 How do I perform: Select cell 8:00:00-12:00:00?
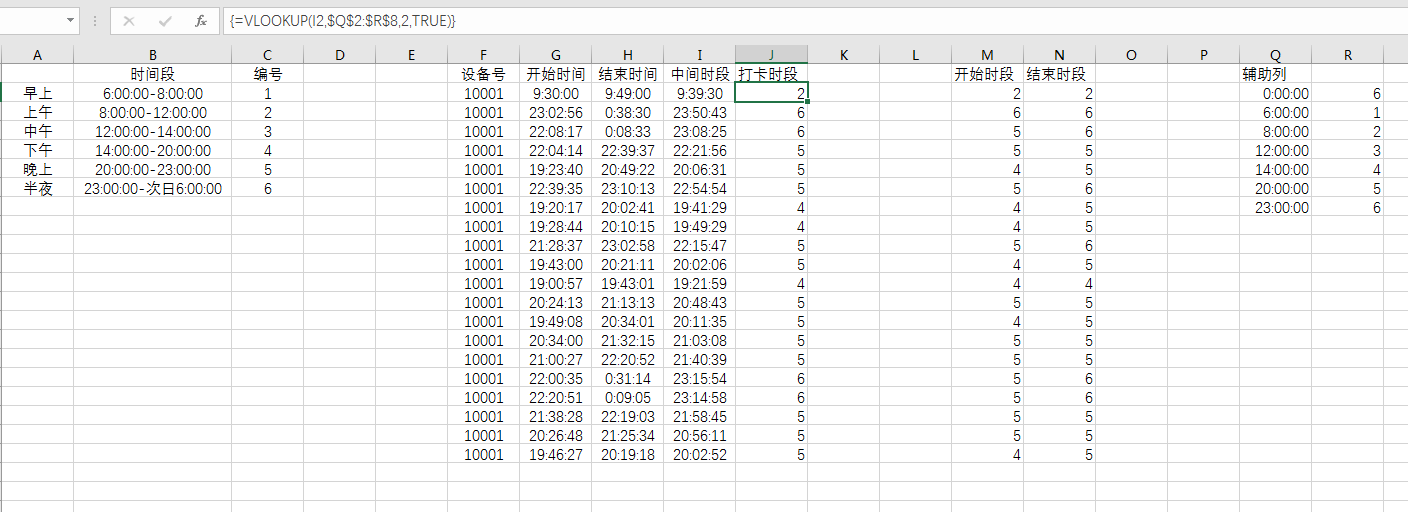pyautogui.click(x=152, y=112)
